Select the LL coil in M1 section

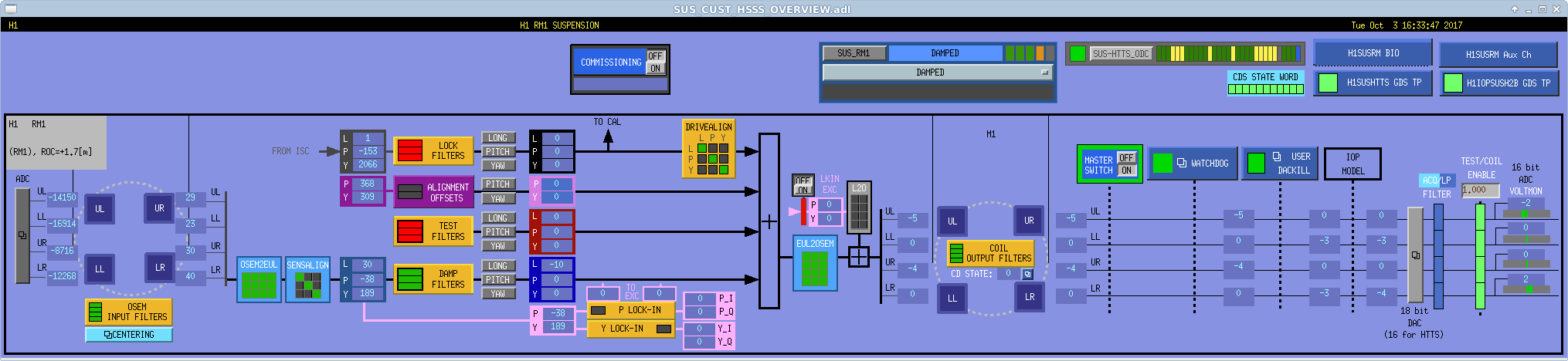point(952,298)
